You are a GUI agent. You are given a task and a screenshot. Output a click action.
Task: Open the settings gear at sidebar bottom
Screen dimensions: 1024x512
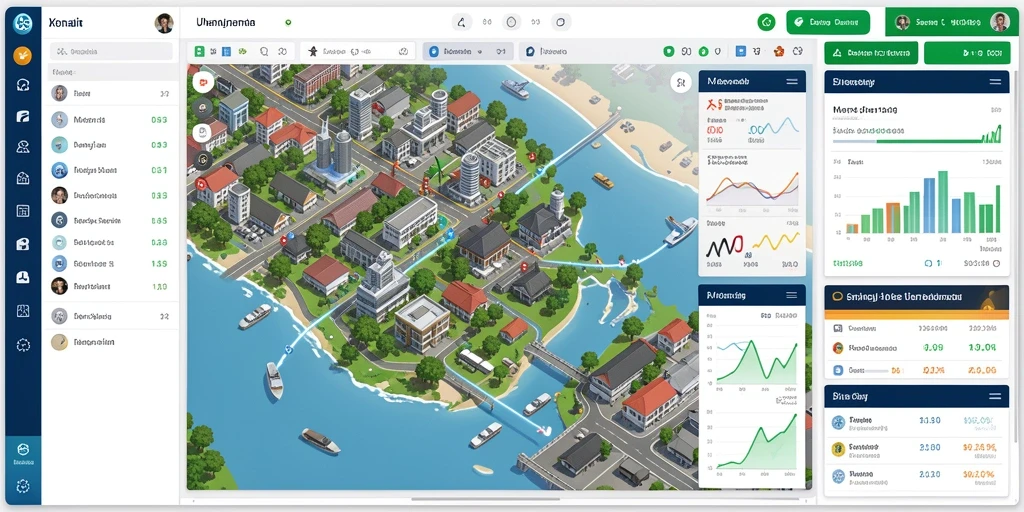click(23, 486)
